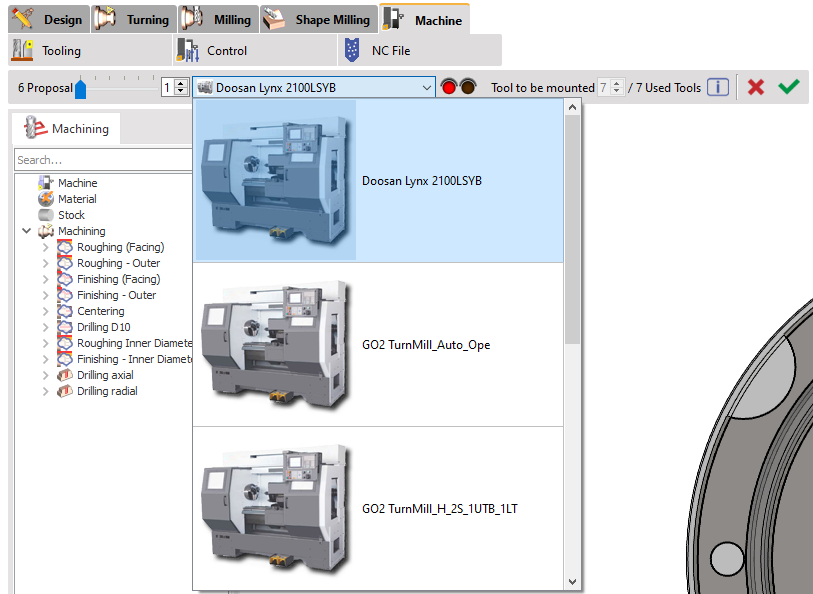Click the dark brown indicator light icon

[x=467, y=87]
